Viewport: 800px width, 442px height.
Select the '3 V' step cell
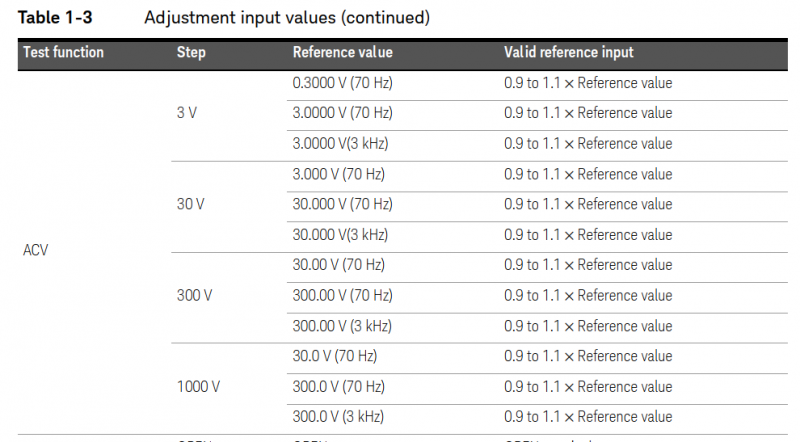point(187,113)
